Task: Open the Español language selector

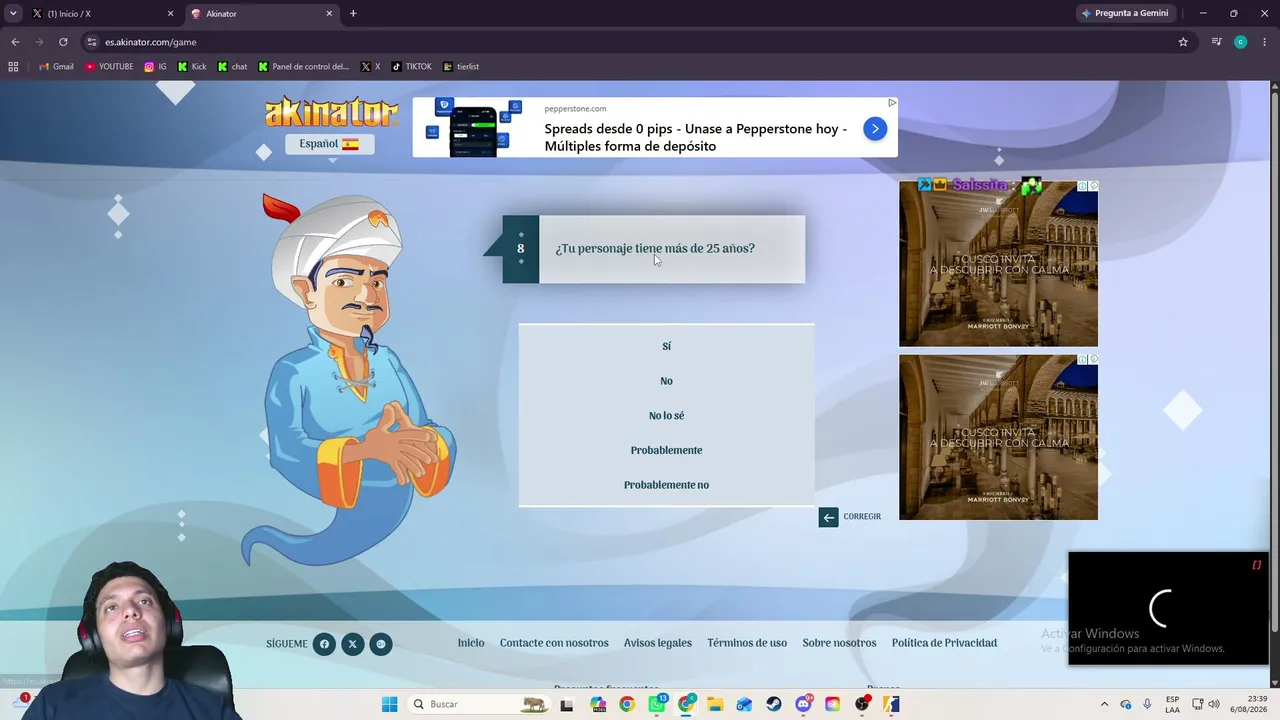Action: click(x=329, y=144)
